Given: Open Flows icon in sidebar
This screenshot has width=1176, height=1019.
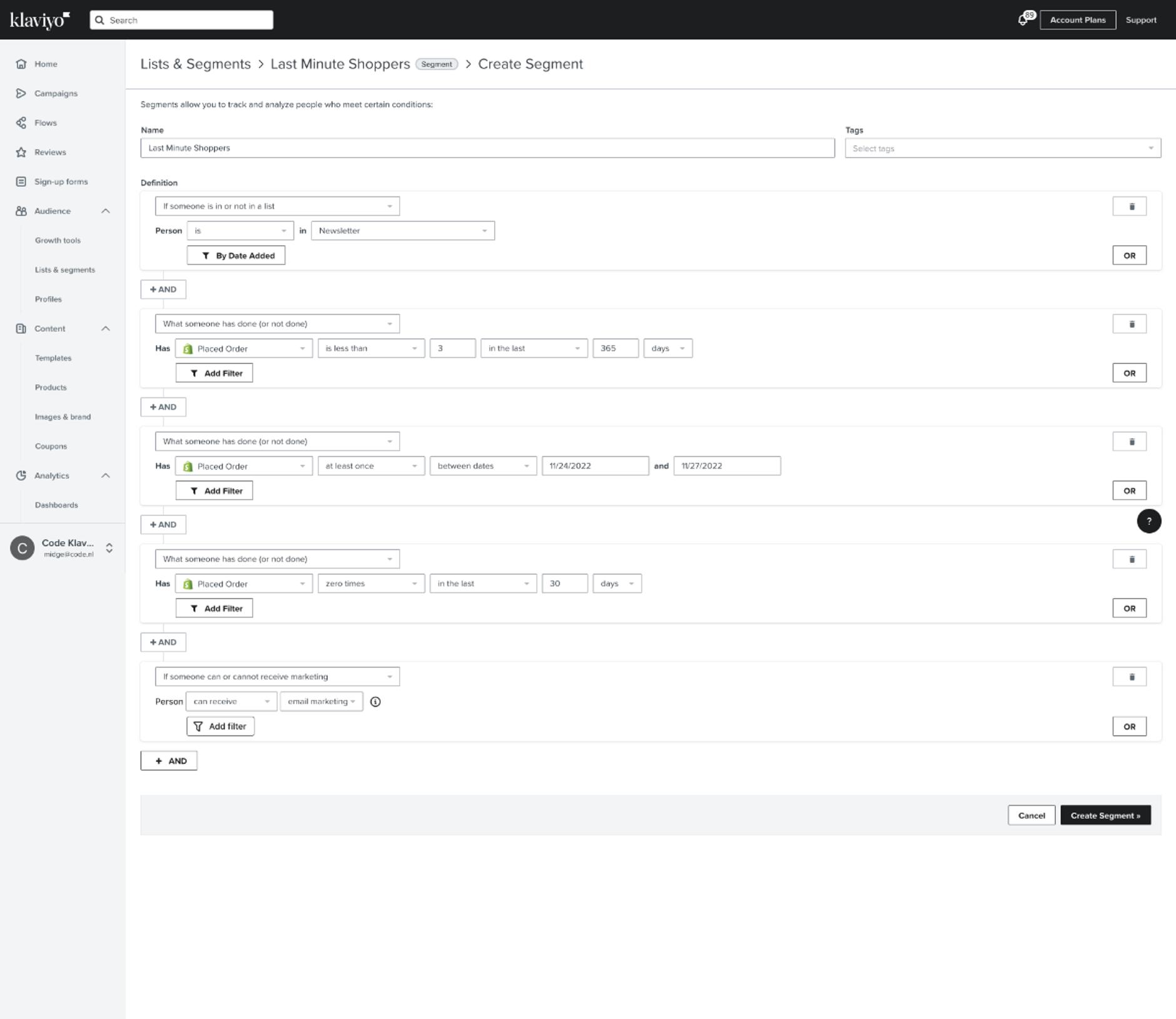Looking at the screenshot, I should (x=21, y=123).
